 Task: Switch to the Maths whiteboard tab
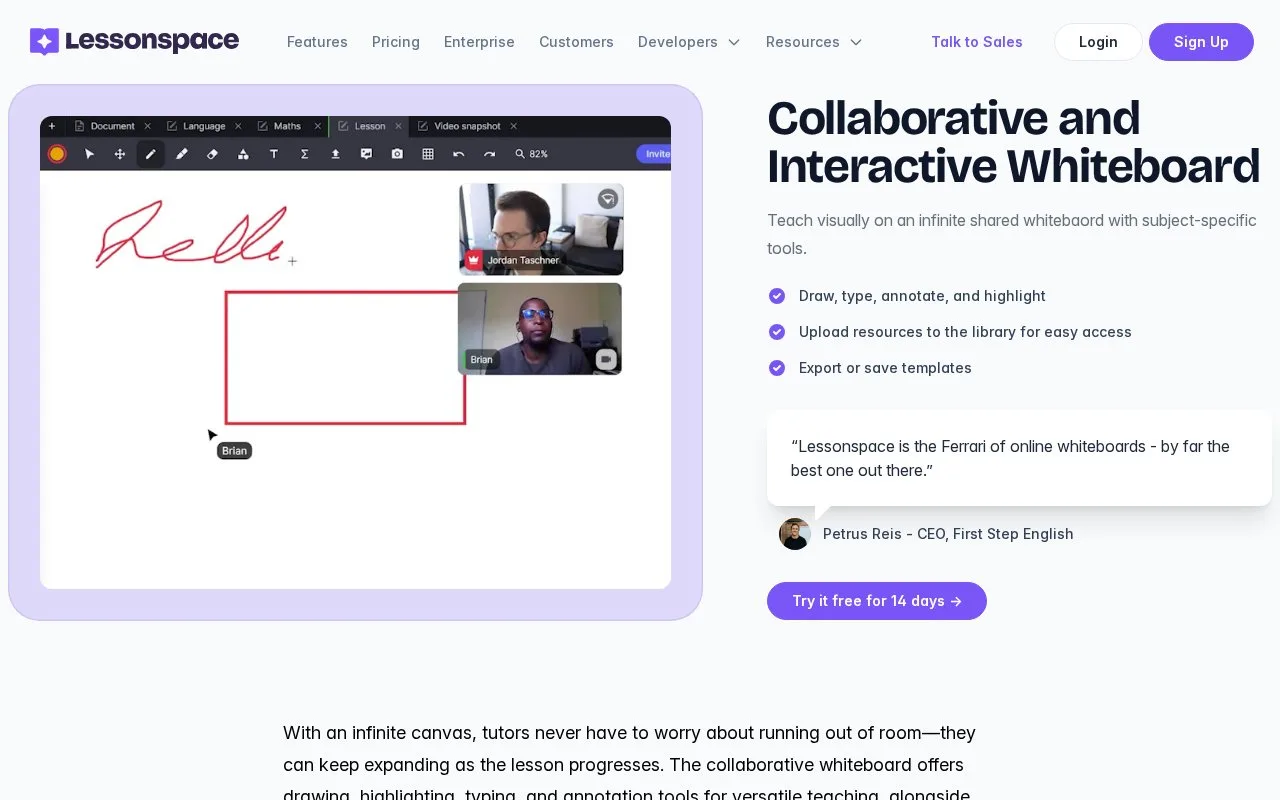279,126
